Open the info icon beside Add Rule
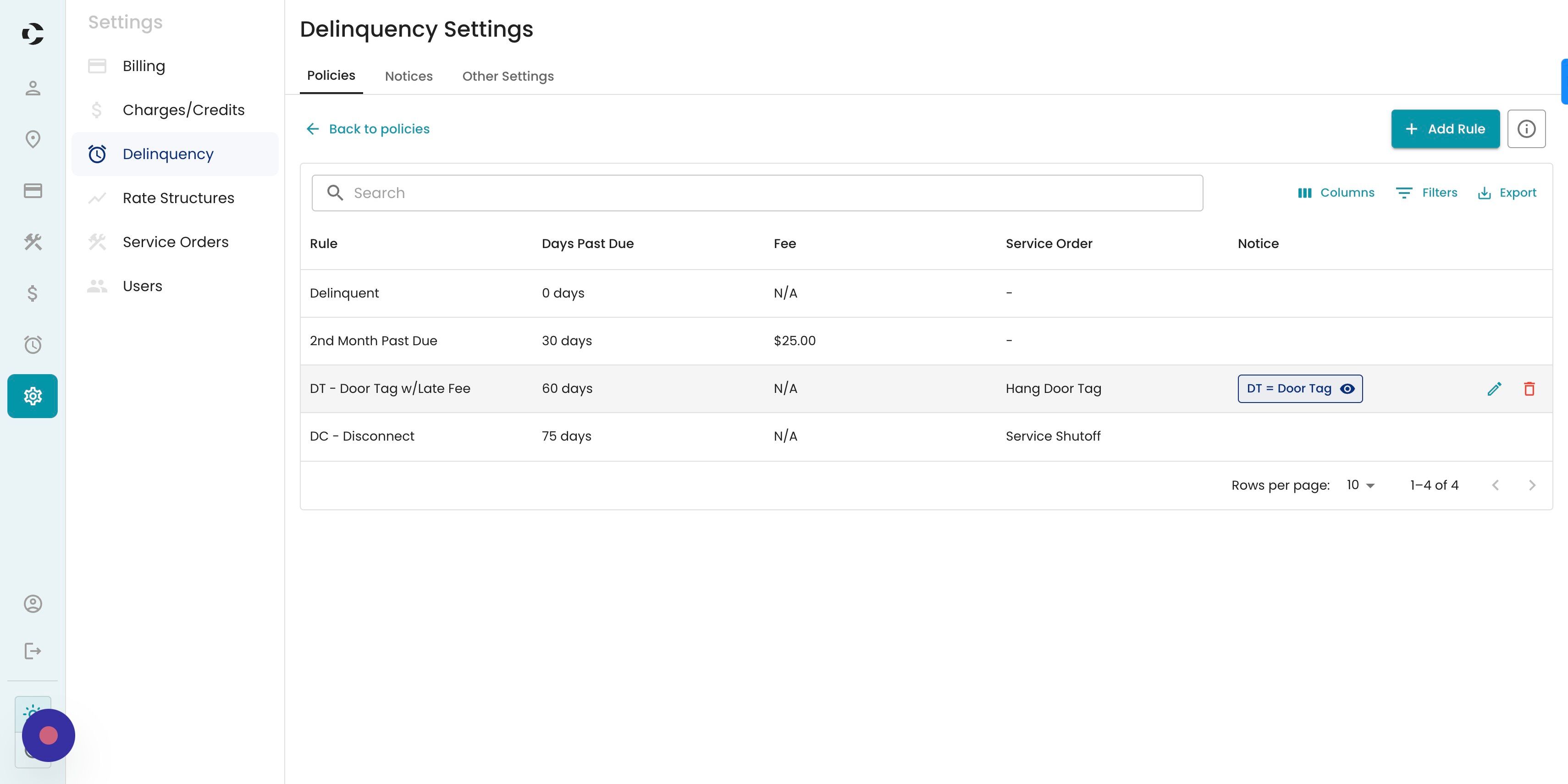The width and height of the screenshot is (1568, 784). tap(1526, 129)
